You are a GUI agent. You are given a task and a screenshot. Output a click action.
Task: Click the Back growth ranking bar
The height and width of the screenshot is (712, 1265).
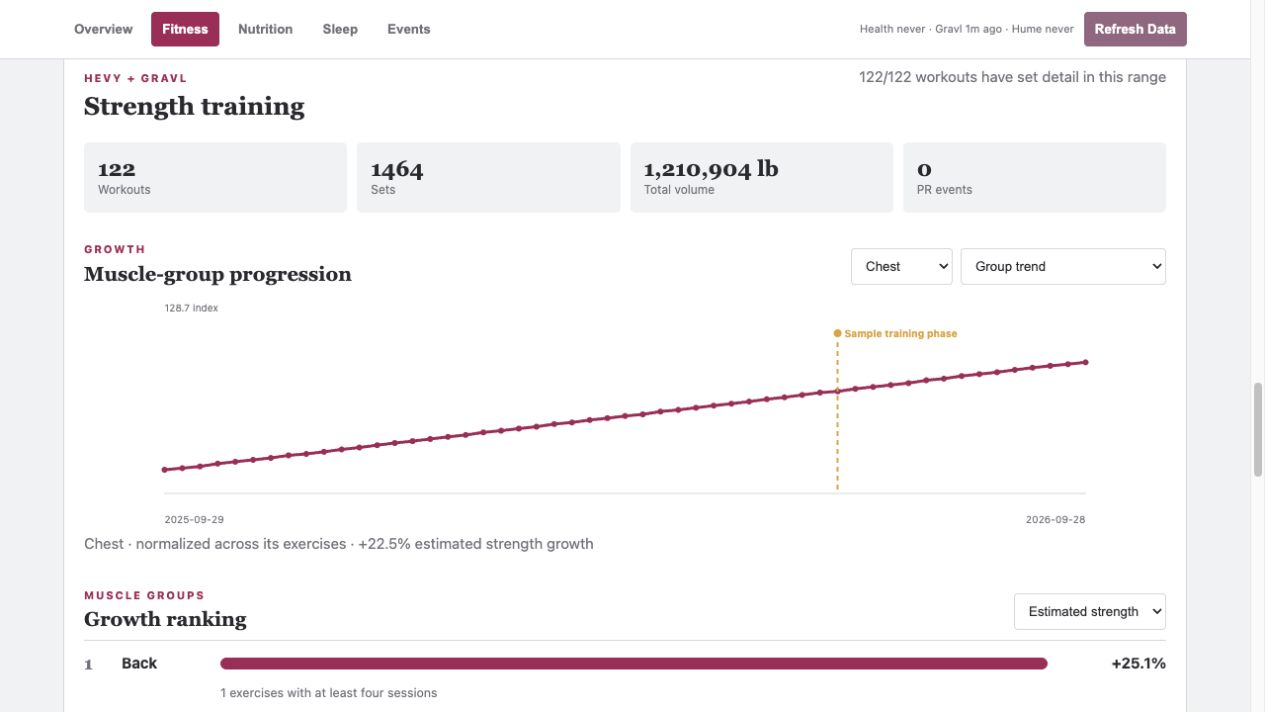(633, 663)
